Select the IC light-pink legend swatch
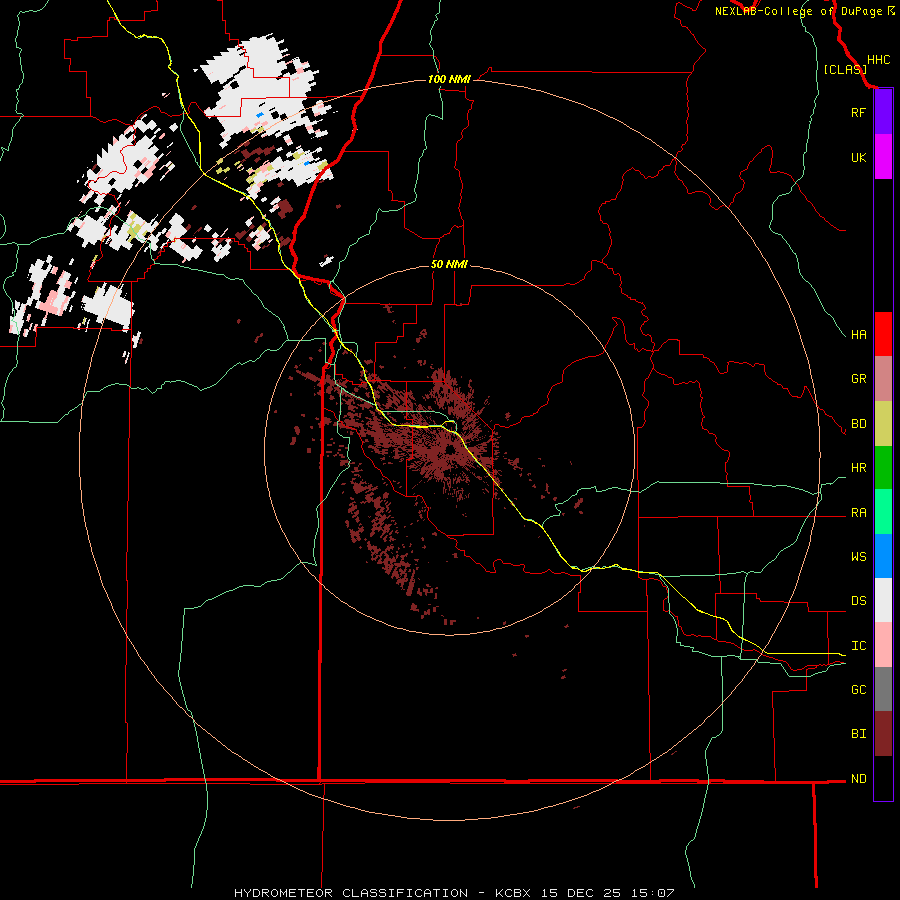 coord(883,645)
